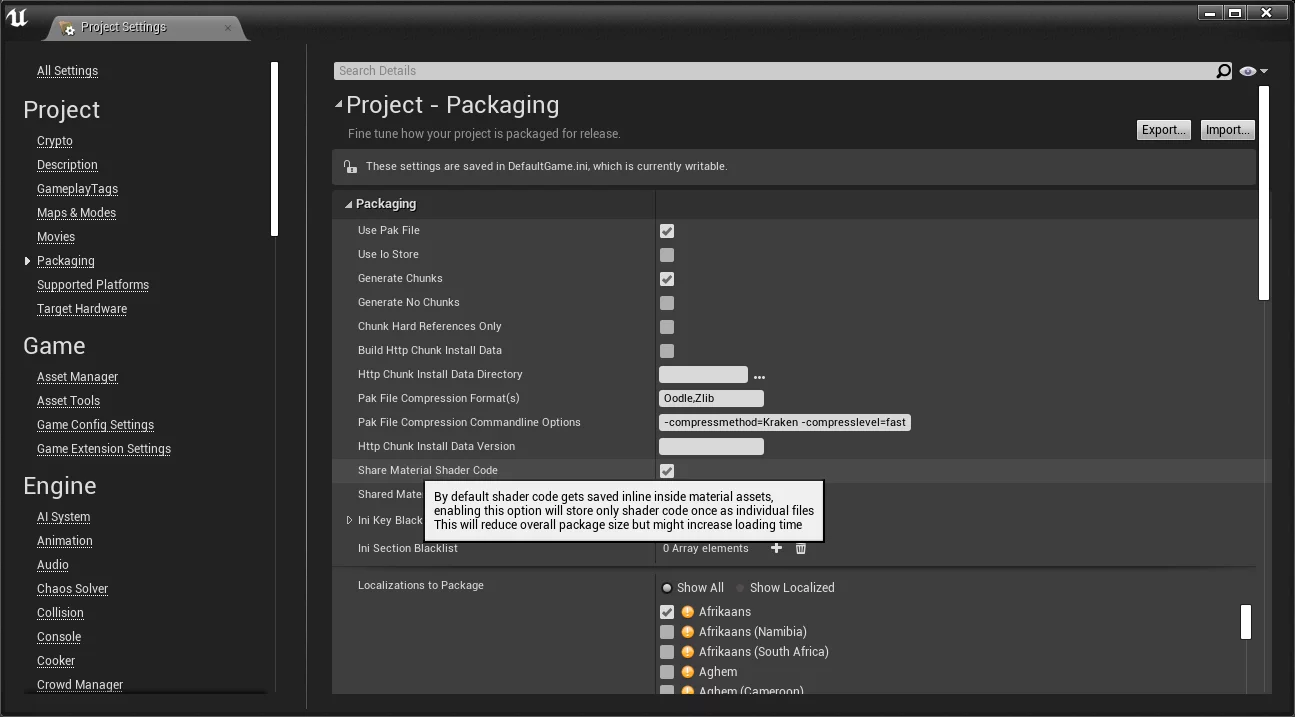Close the Project Settings tab
This screenshot has height=717, width=1295.
point(228,27)
